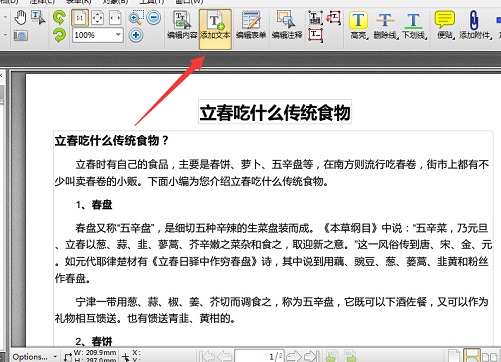Select the 编辑注释 edit comments tool
Image resolution: width=501 pixels, height=362 pixels.
click(287, 25)
